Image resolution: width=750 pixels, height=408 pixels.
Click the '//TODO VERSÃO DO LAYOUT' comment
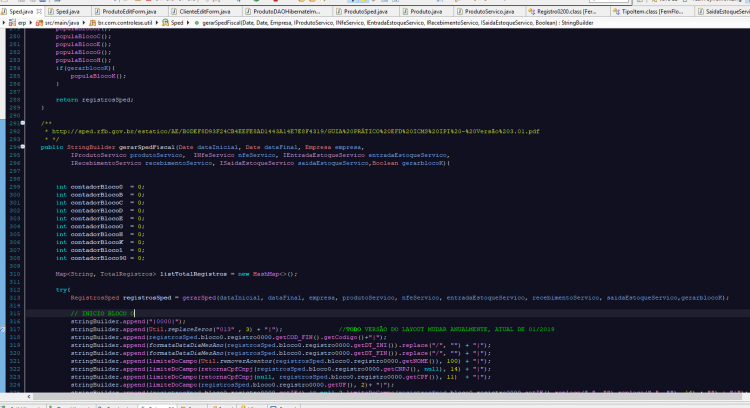tap(446, 329)
